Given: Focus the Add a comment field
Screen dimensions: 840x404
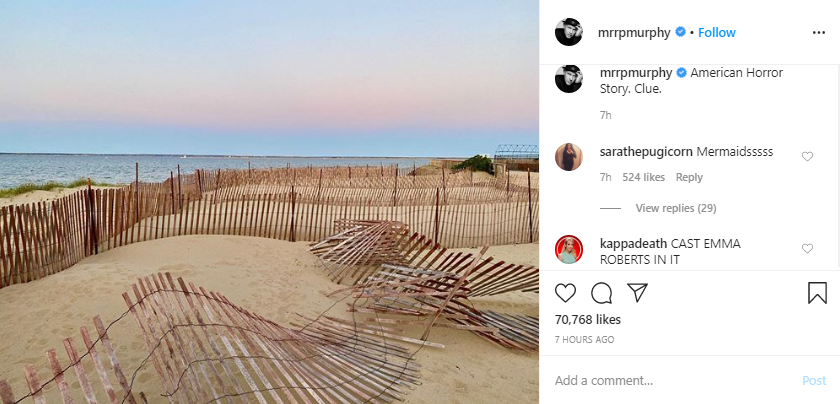Looking at the screenshot, I should (x=673, y=380).
